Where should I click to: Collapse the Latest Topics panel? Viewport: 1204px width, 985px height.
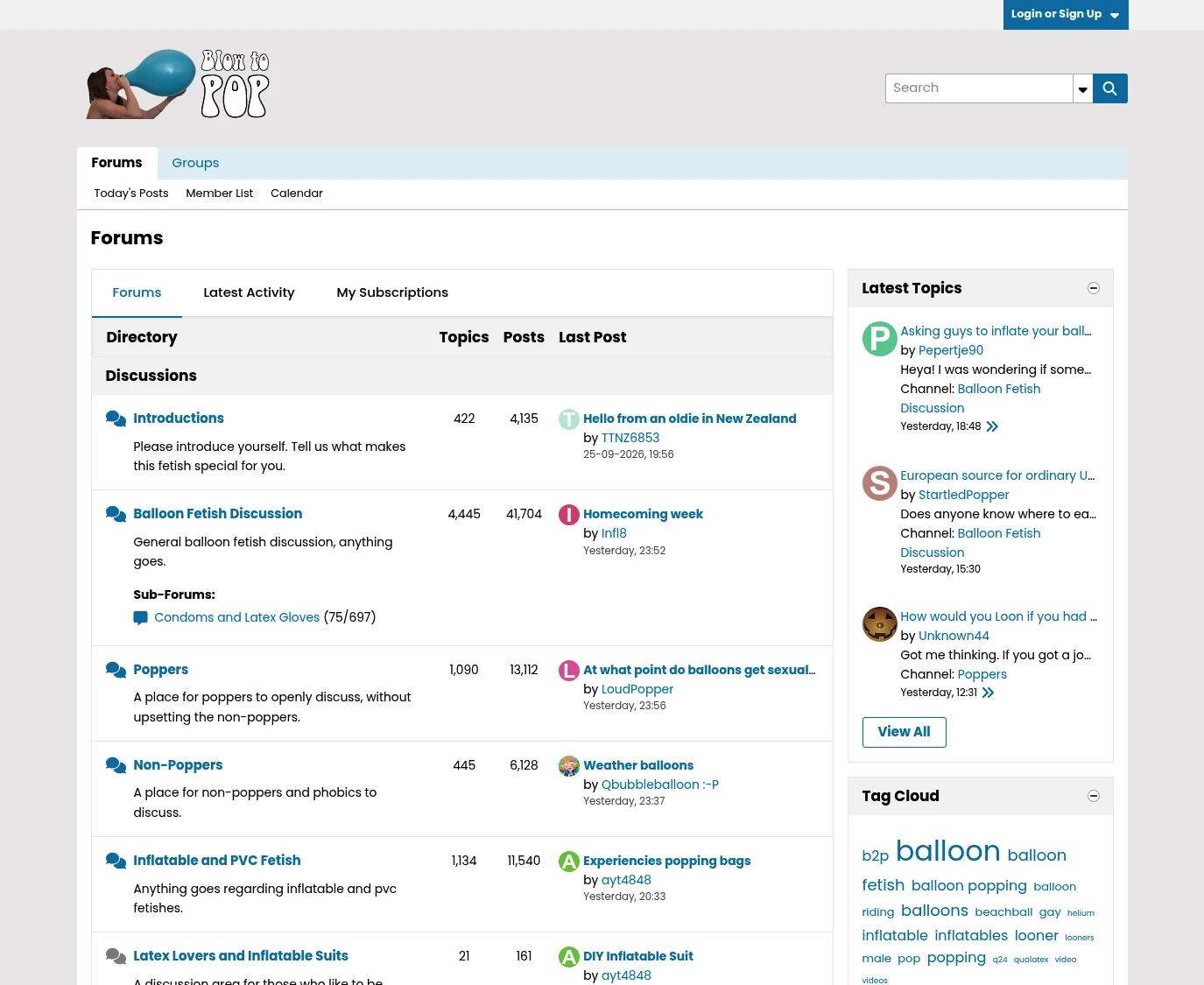coord(1094,288)
